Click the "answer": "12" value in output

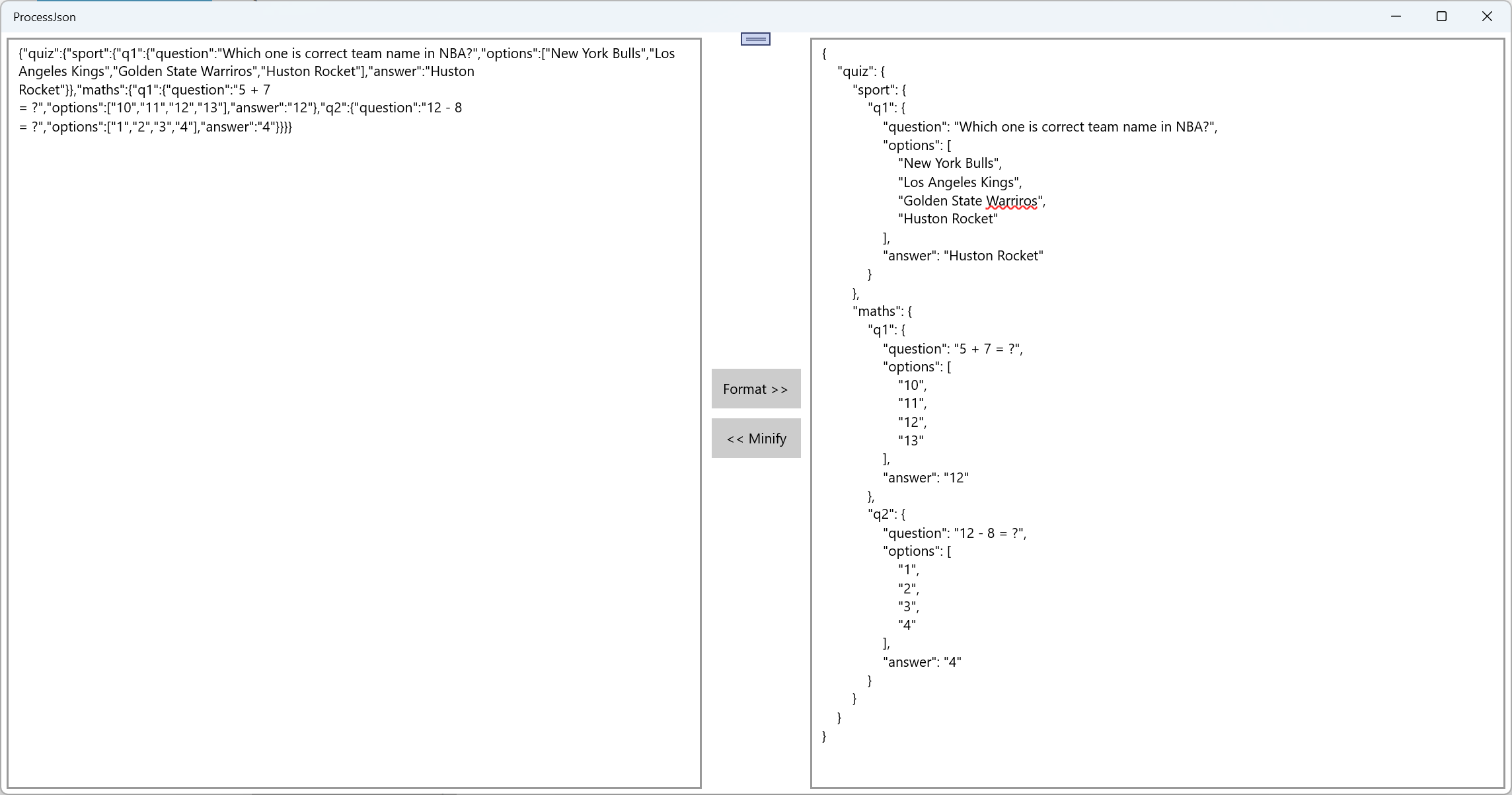(926, 477)
